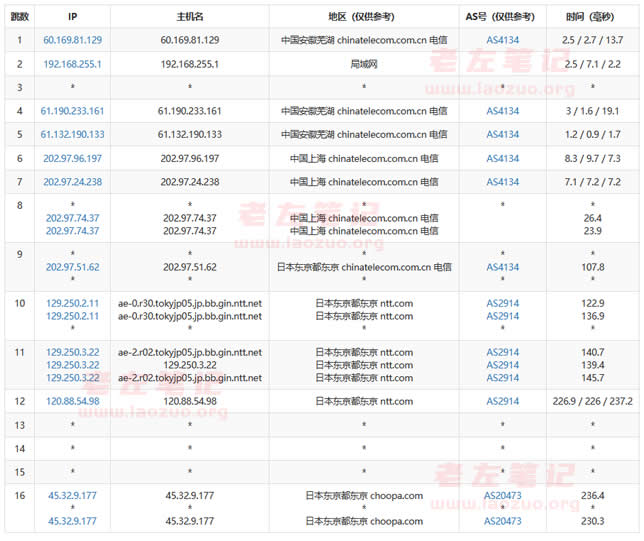Screen dimensions: 644x541
Task: Follow the 61.132.190.133 IP link in hop 5
Action: click(x=73, y=134)
